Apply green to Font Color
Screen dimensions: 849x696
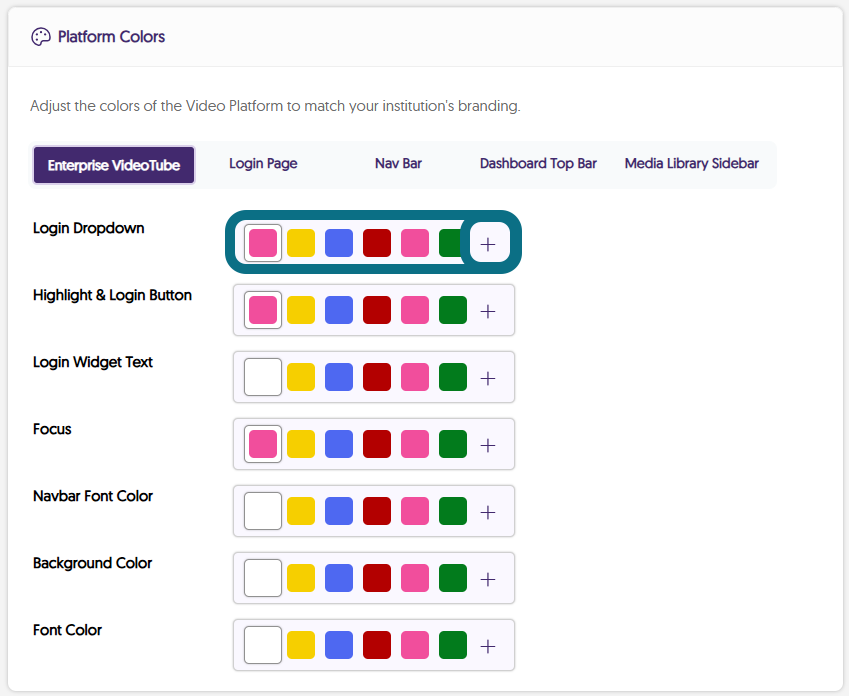(x=453, y=645)
